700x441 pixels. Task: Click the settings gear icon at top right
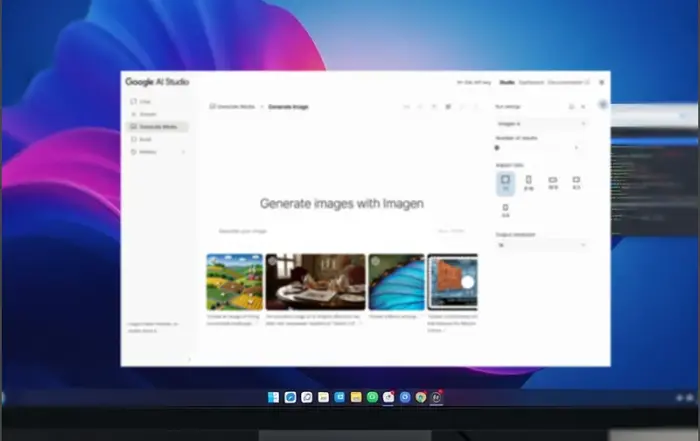(601, 82)
